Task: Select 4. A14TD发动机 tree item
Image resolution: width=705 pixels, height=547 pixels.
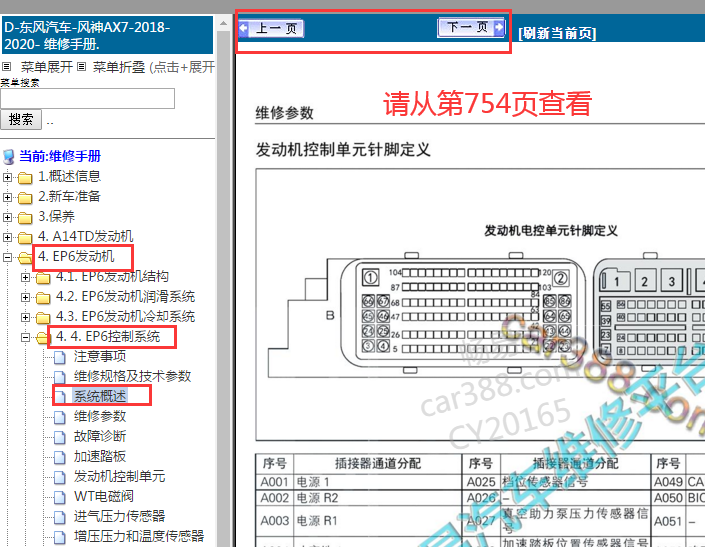Action: pyautogui.click(x=85, y=236)
